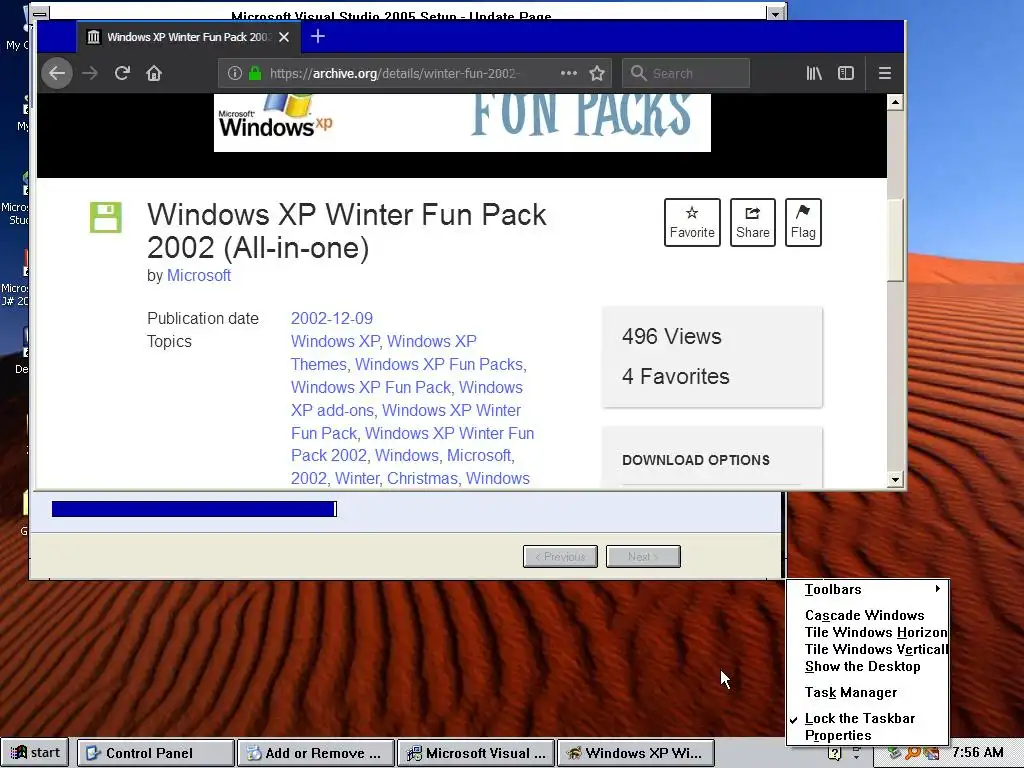Click the Windows start button

click(36, 753)
